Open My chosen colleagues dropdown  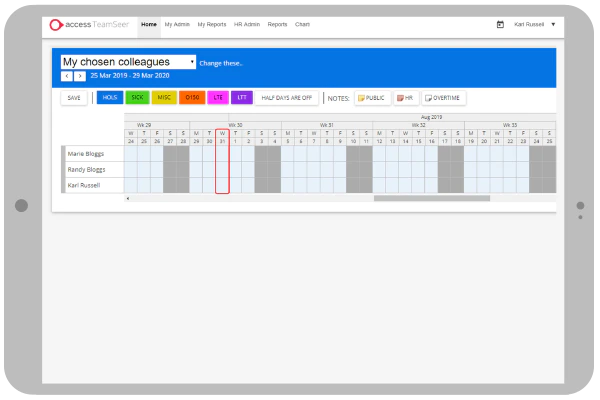click(128, 62)
